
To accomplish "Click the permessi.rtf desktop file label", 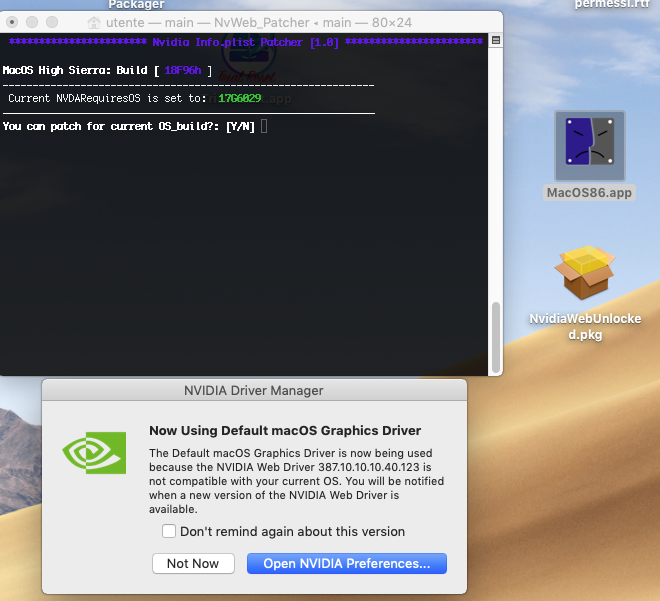I will (x=612, y=4).
